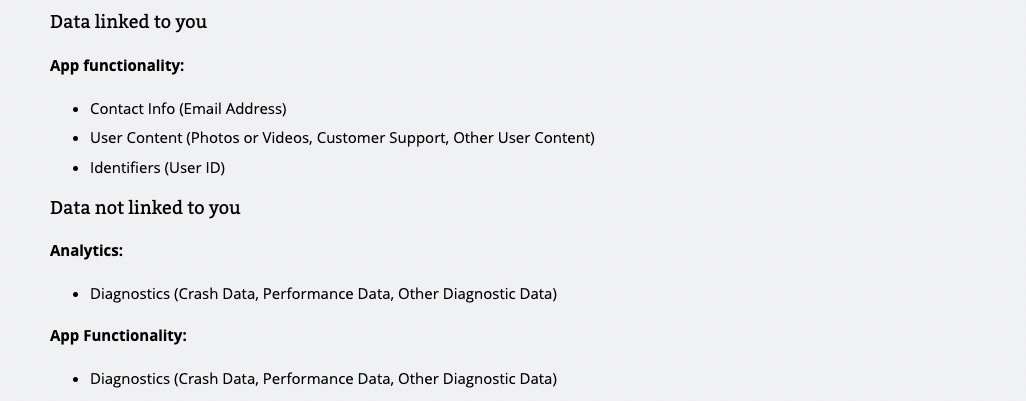
Task: Click the "Data not linked to you" heading
Action: pyautogui.click(x=145, y=207)
